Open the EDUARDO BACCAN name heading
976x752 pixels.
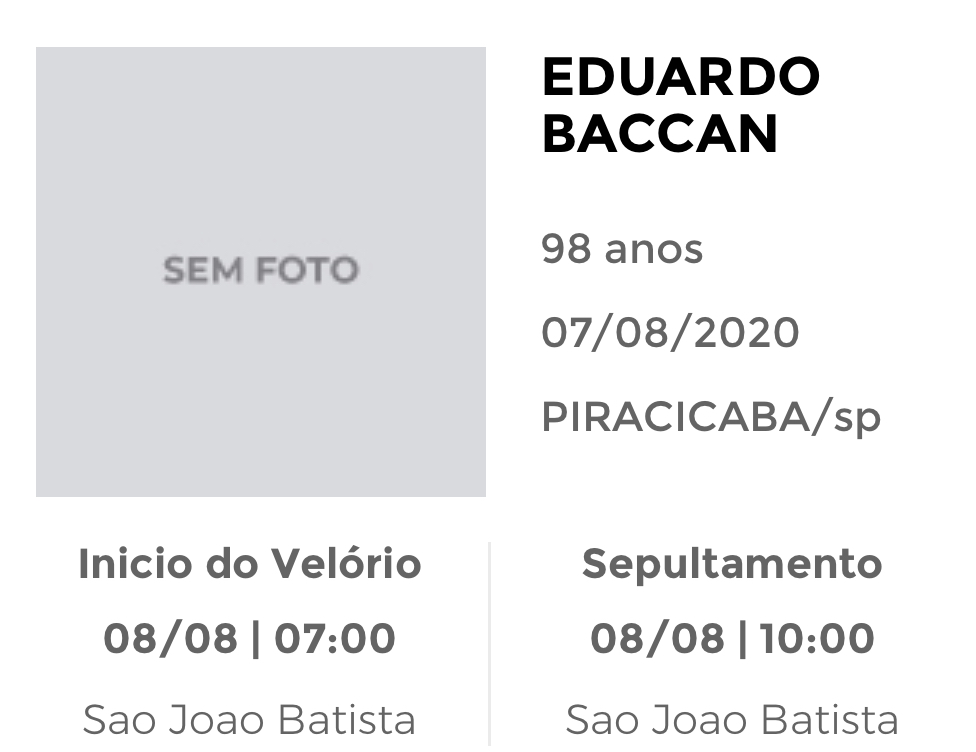(681, 105)
